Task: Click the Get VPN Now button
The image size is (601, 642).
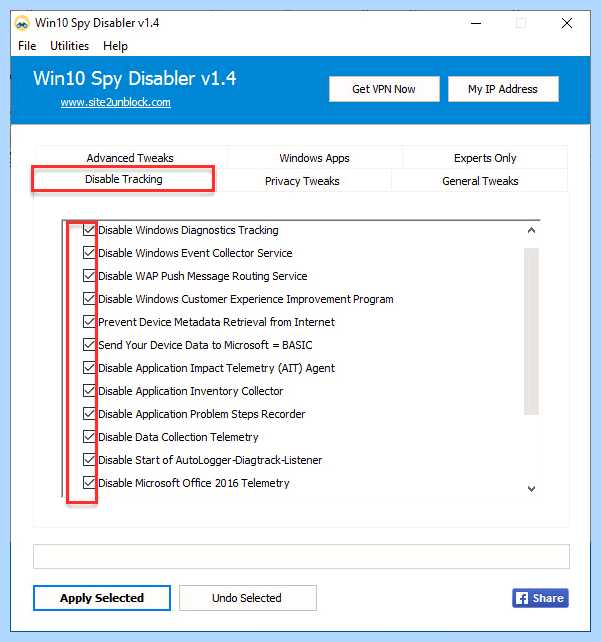Action: point(384,89)
